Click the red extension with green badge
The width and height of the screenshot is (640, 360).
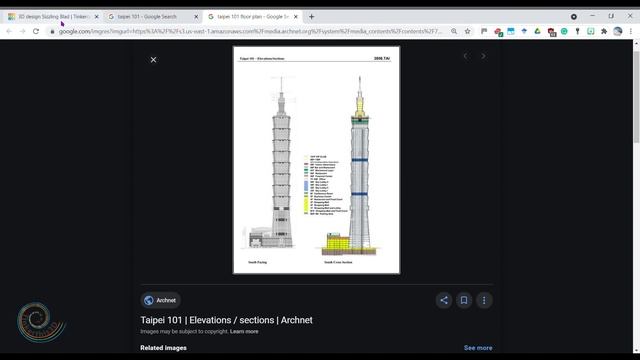coord(498,32)
